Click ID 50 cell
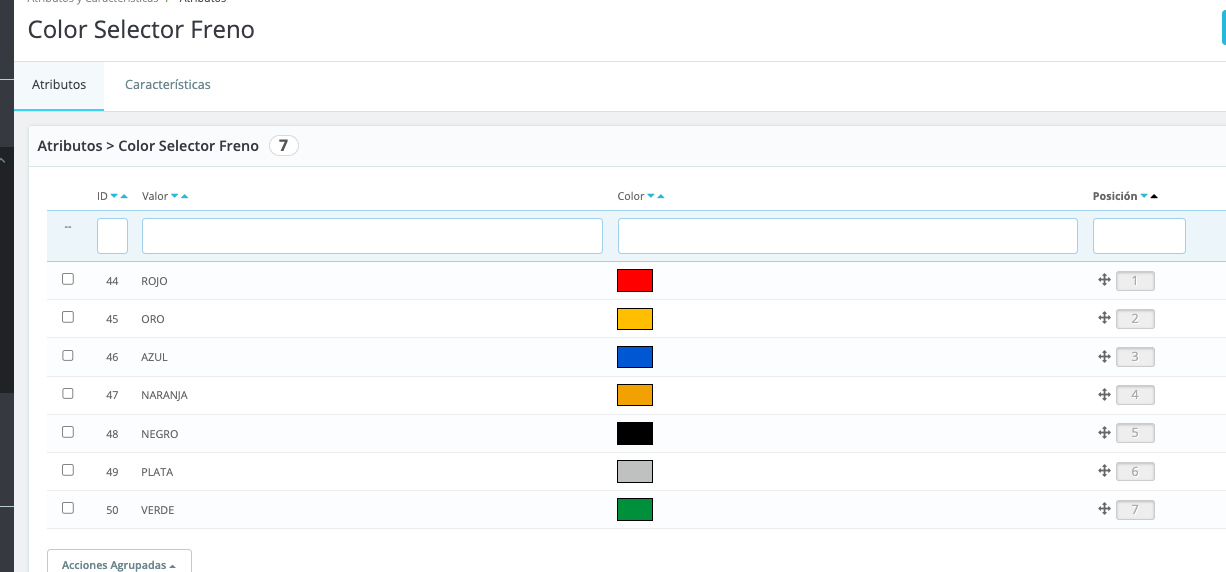The image size is (1226, 572). pyautogui.click(x=112, y=510)
